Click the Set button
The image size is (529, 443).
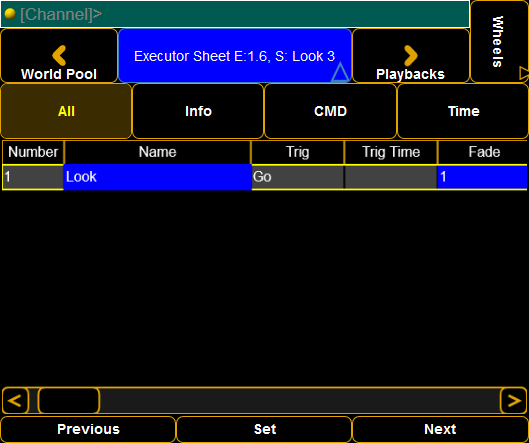coord(264,430)
